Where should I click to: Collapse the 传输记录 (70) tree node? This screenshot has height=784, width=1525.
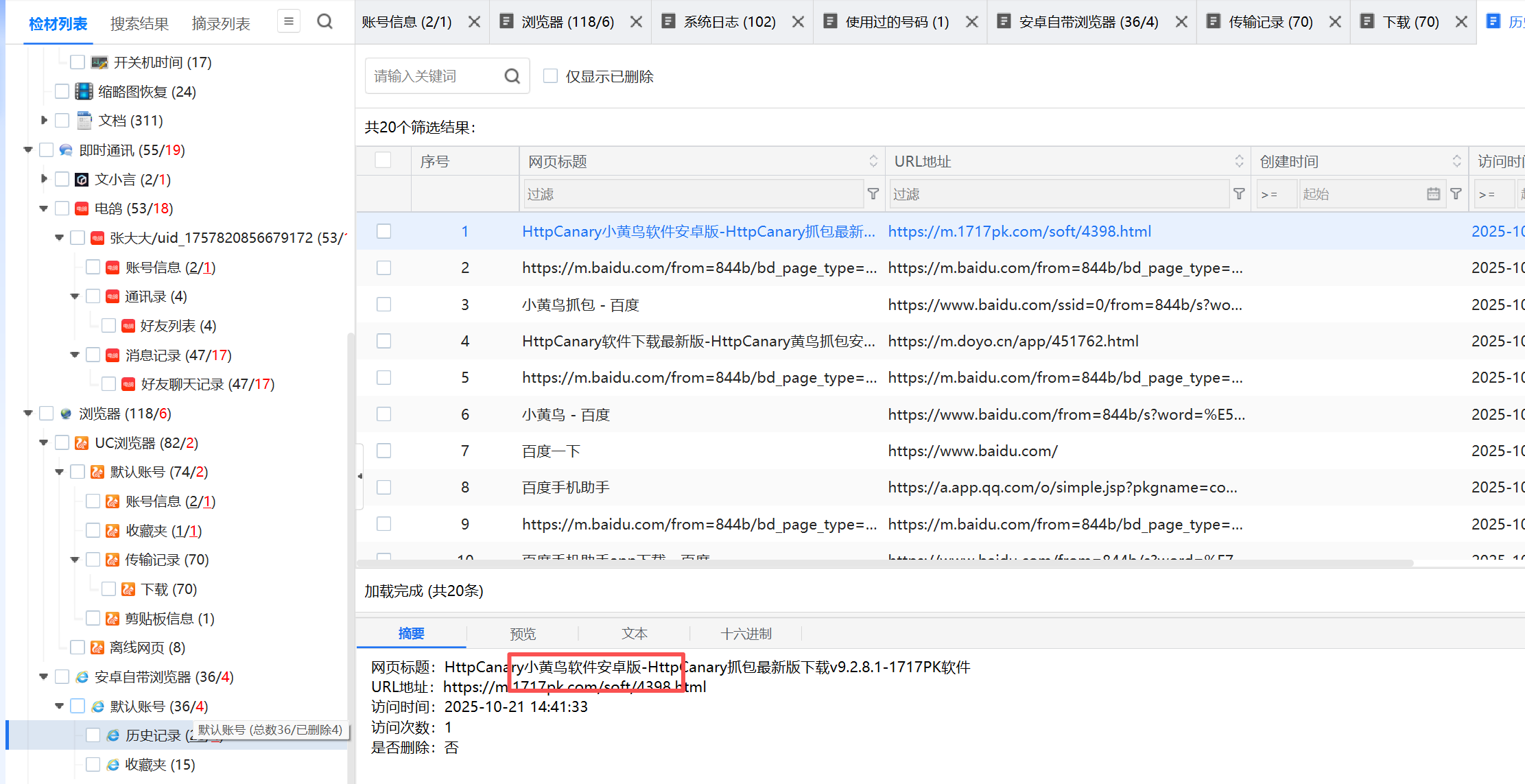point(75,560)
